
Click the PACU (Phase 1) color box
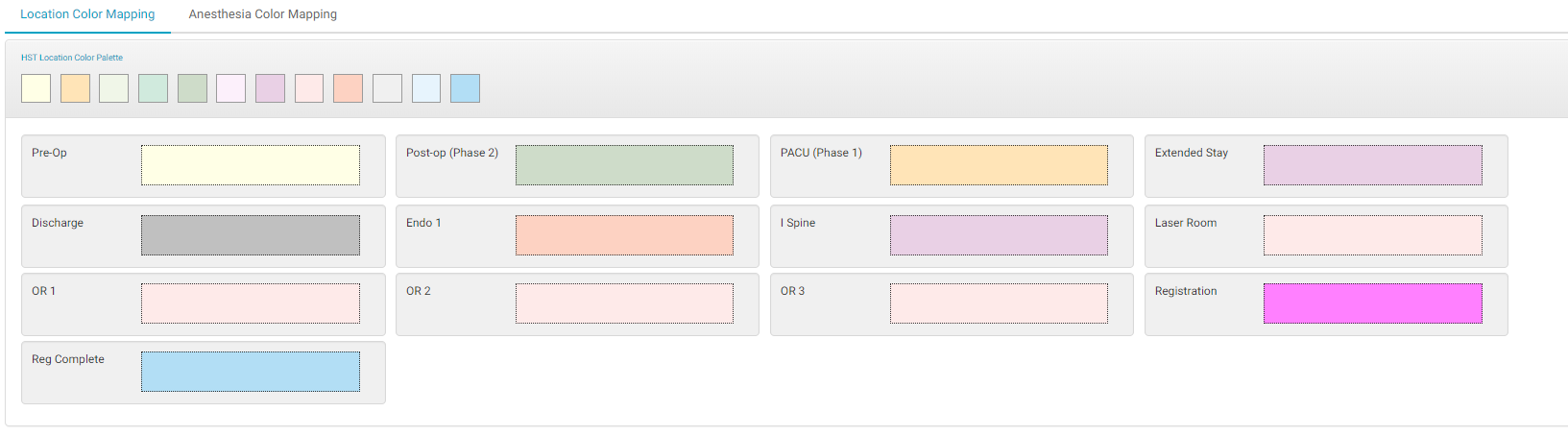[999, 165]
